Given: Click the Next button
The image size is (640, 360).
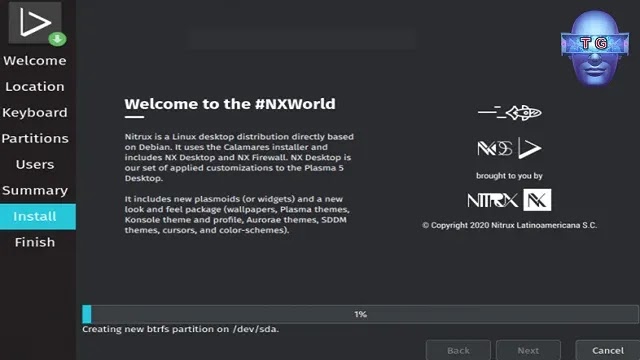Looking at the screenshot, I should tap(528, 350).
